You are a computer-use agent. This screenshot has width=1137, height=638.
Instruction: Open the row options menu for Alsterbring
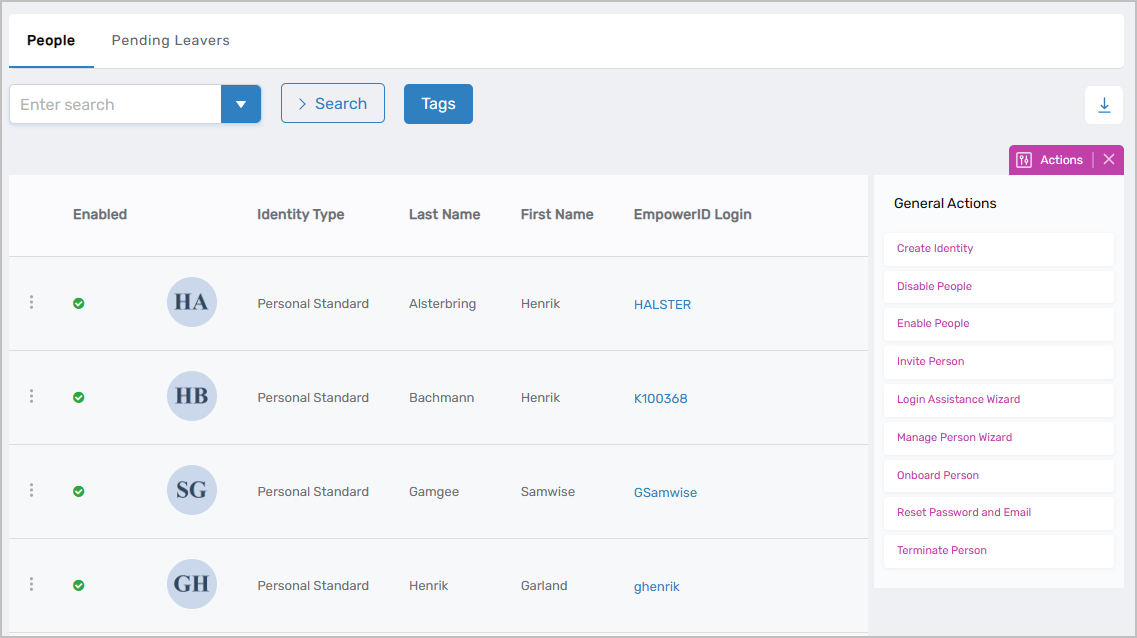tap(31, 302)
